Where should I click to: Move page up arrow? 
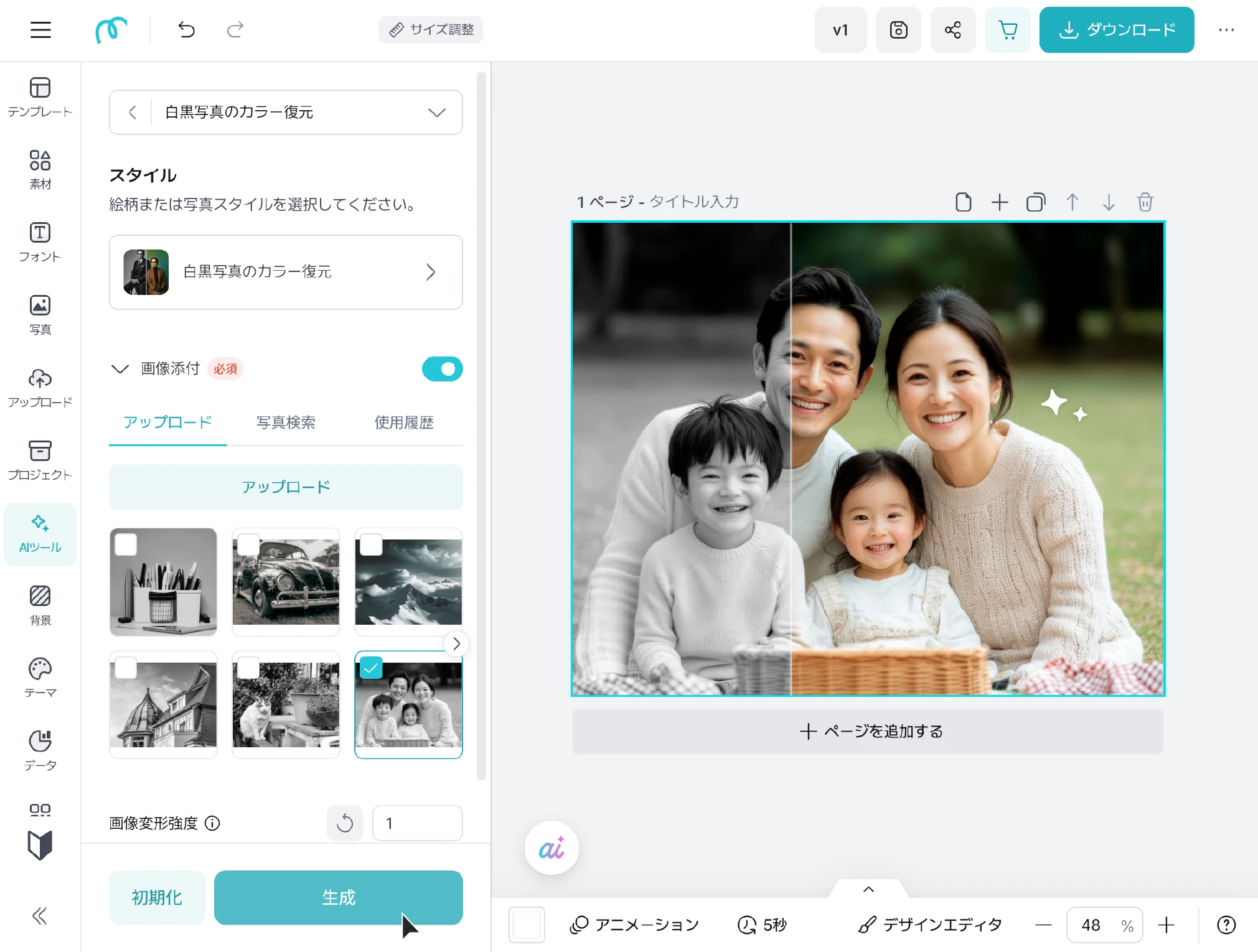(1073, 202)
